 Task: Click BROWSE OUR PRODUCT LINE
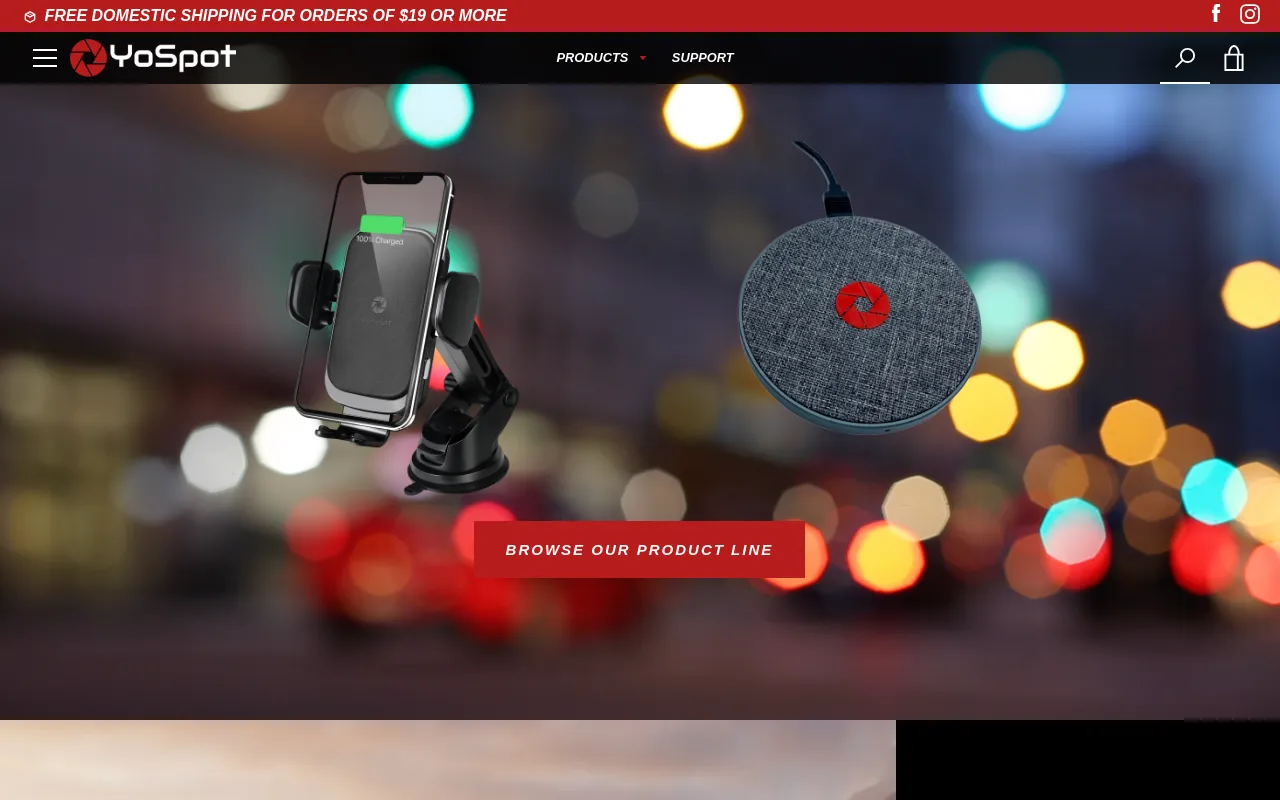click(x=639, y=549)
